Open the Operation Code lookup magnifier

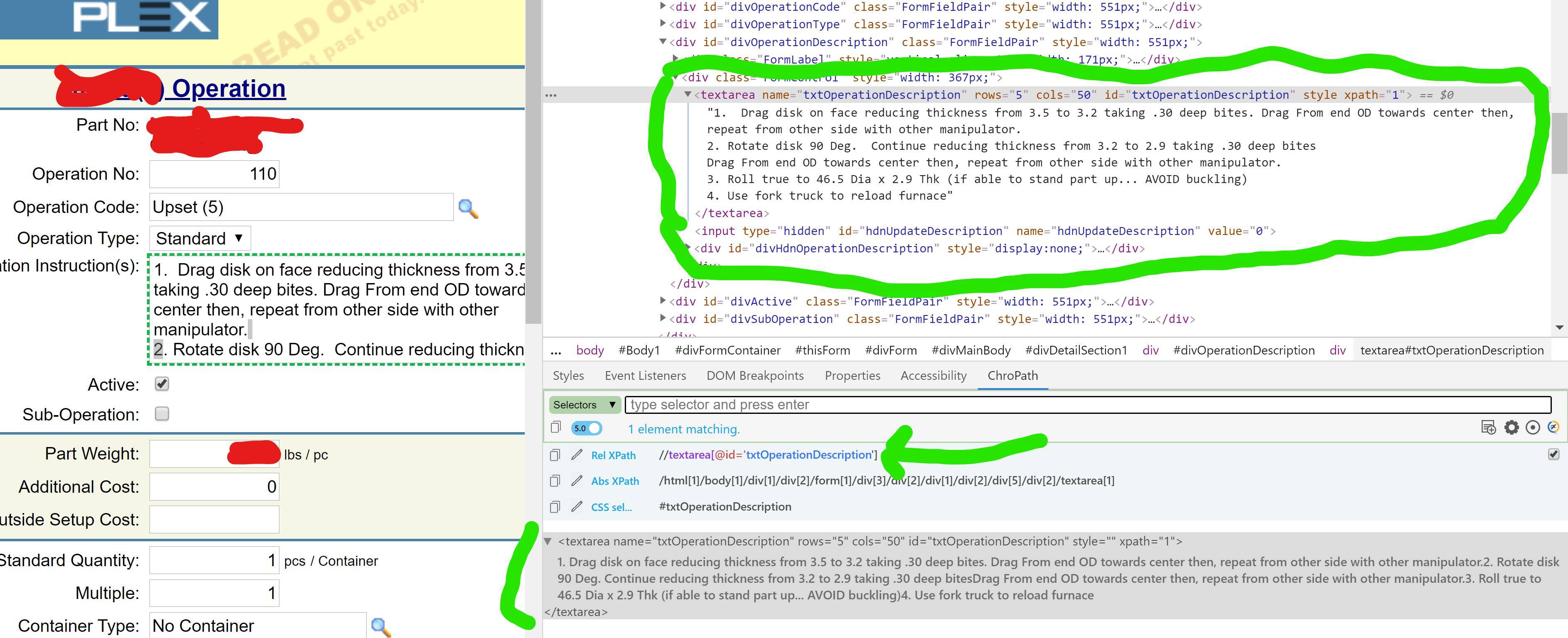[468, 207]
